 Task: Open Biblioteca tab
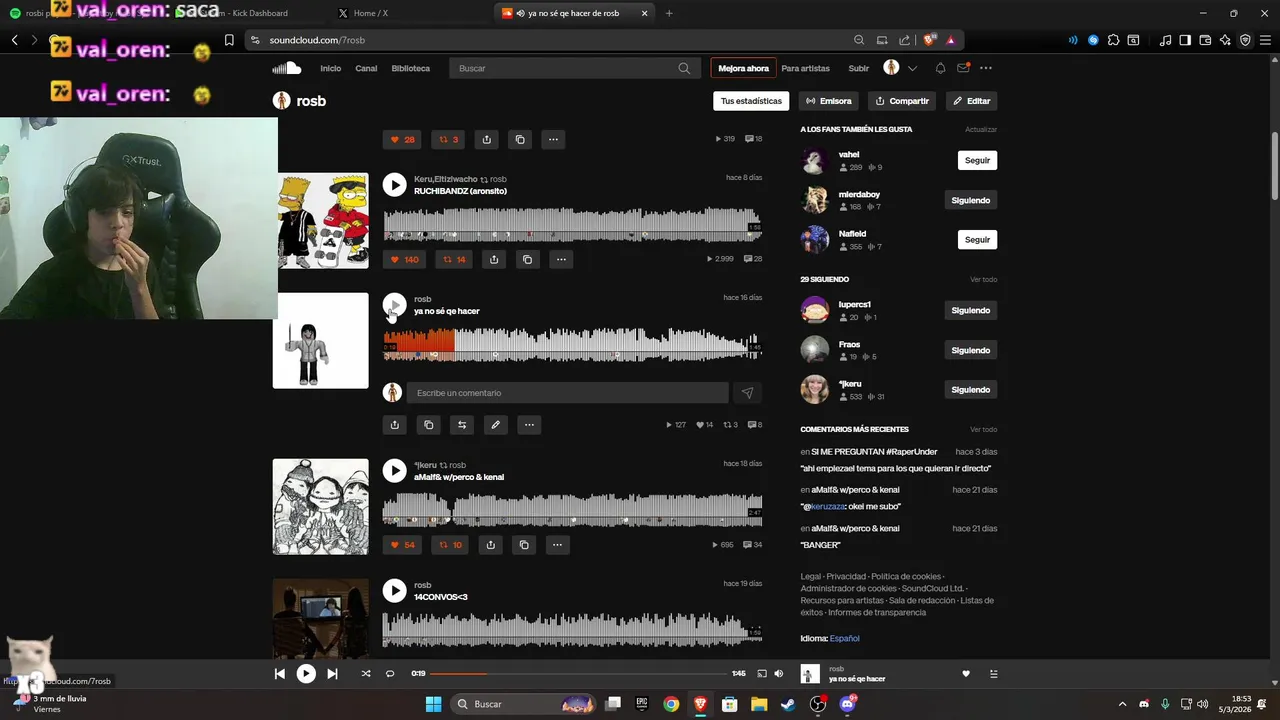[x=411, y=68]
